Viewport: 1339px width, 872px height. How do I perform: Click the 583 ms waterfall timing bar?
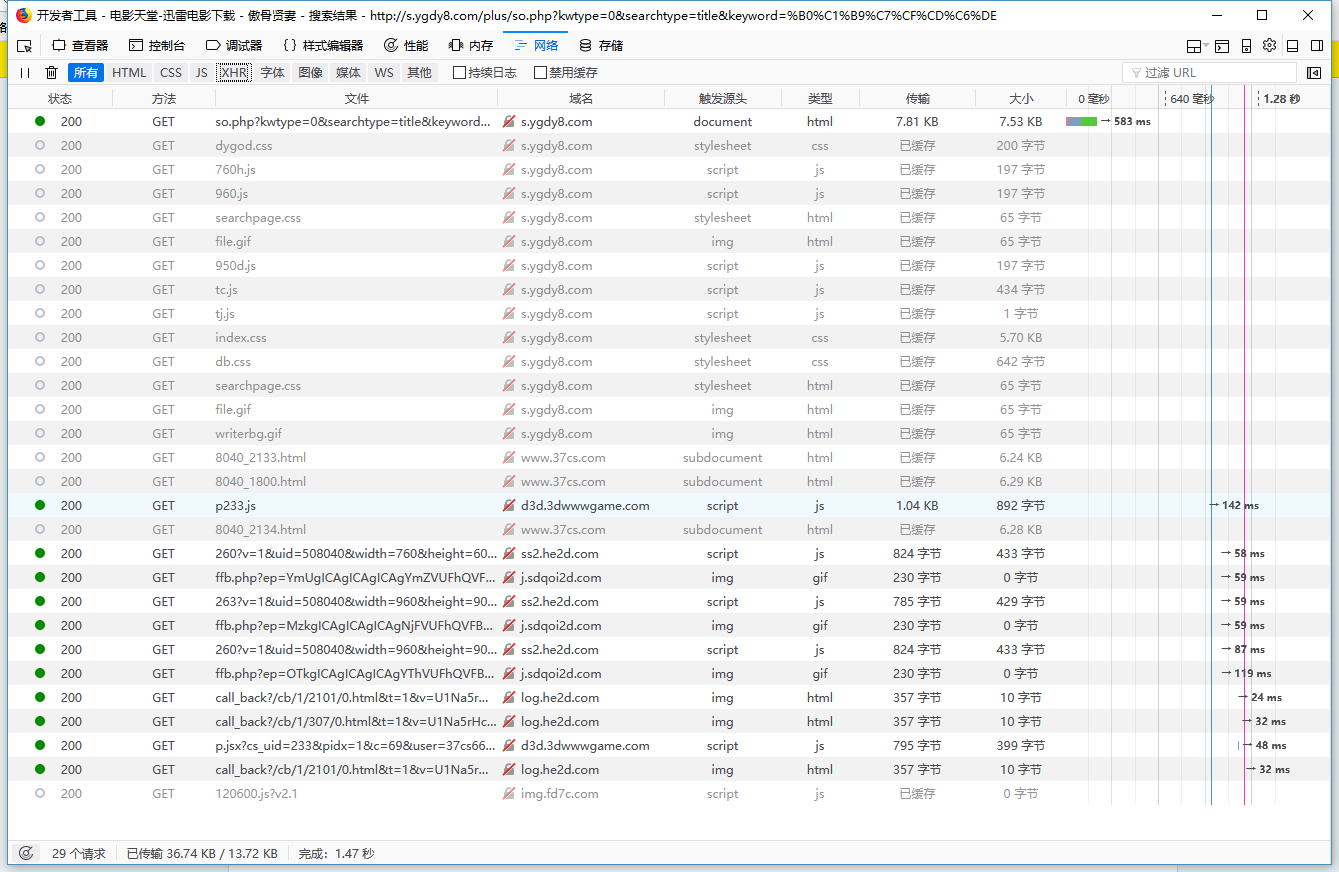tap(1082, 122)
